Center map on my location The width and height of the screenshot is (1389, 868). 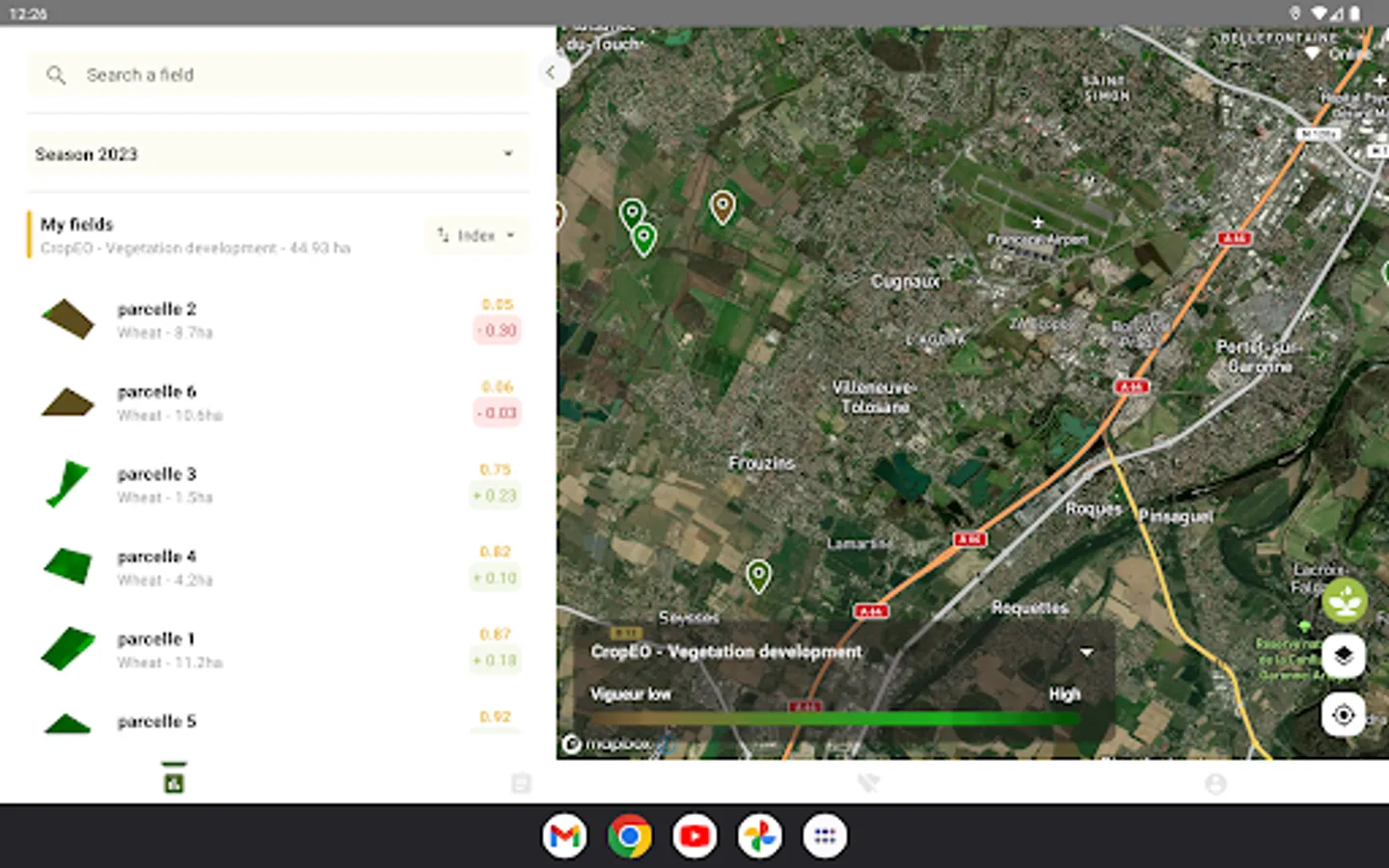point(1344,716)
